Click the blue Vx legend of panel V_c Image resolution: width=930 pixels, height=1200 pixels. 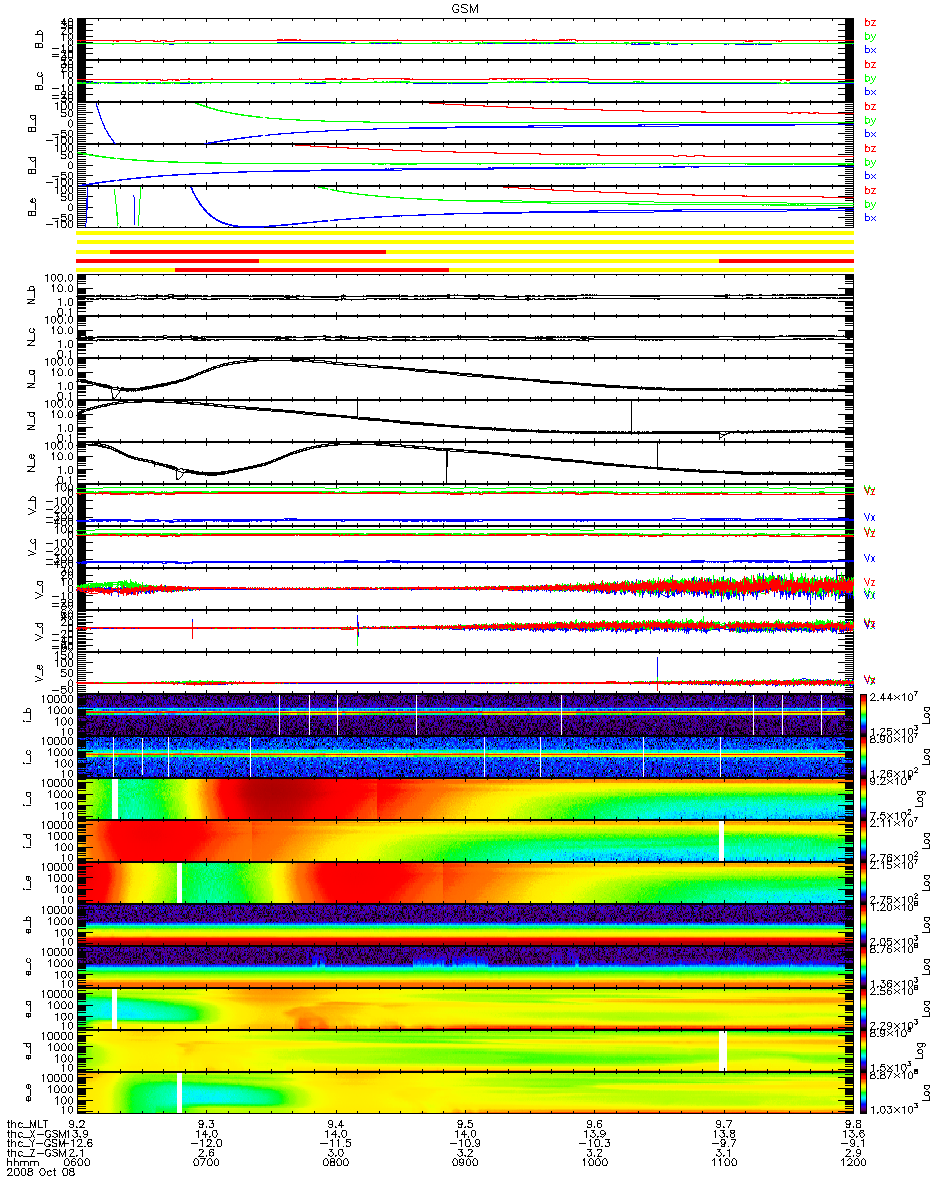pyautogui.click(x=870, y=559)
